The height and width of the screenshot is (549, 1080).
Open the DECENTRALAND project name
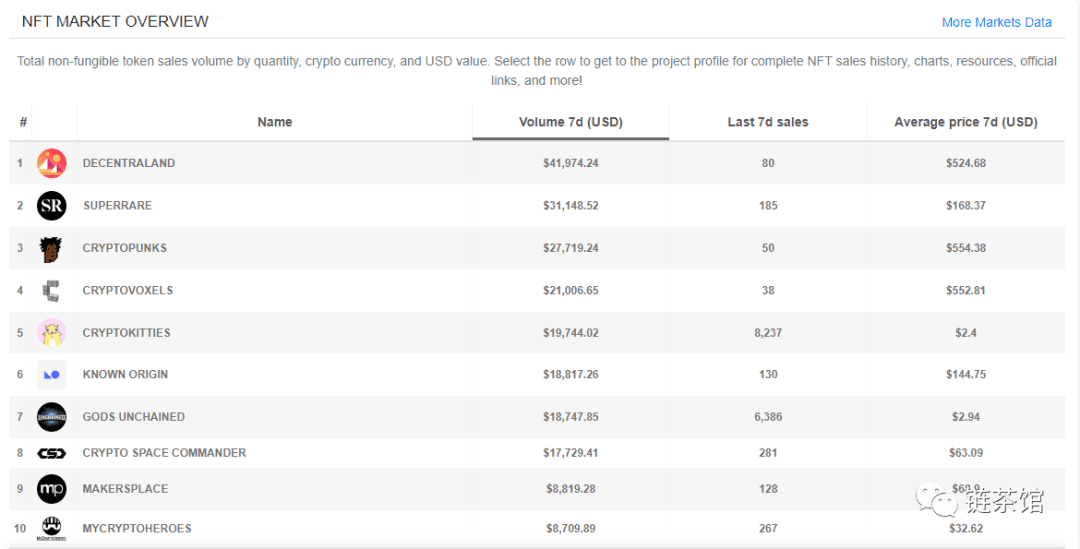[x=129, y=163]
